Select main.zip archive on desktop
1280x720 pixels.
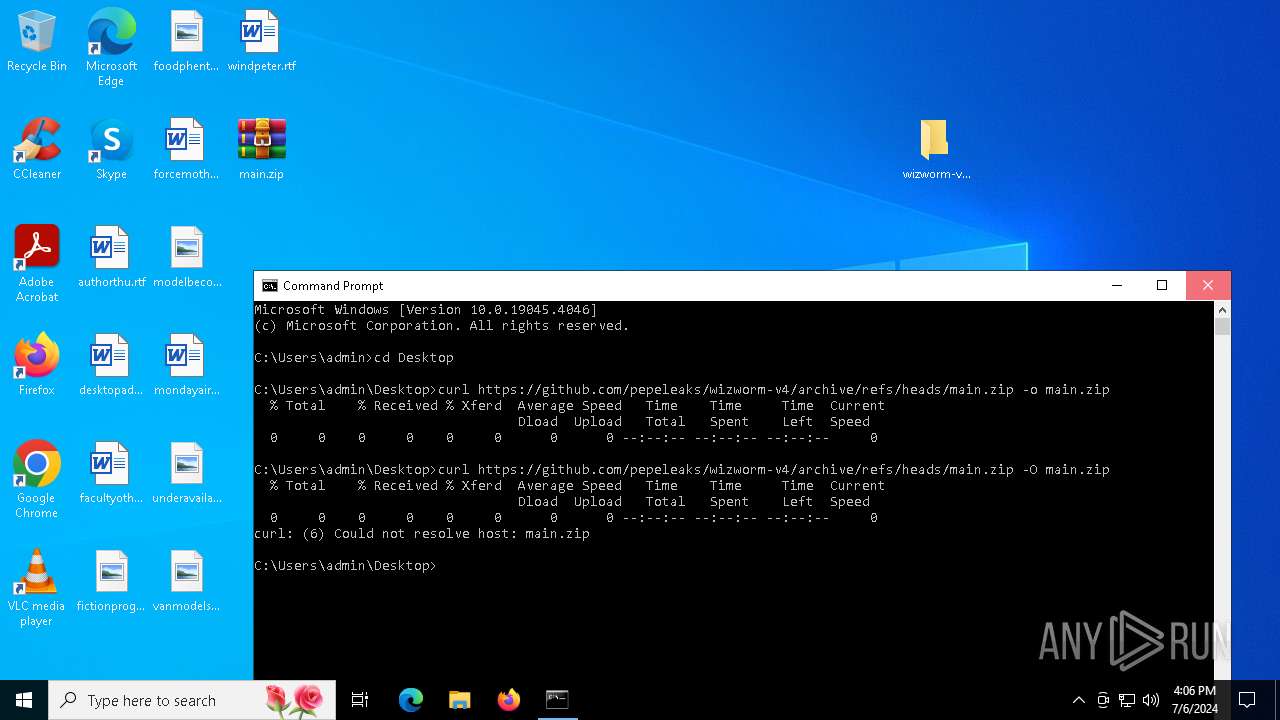tap(261, 149)
